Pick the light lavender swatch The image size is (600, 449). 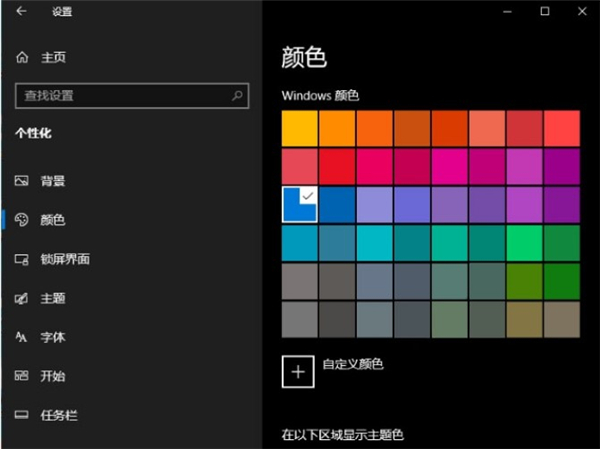[375, 205]
